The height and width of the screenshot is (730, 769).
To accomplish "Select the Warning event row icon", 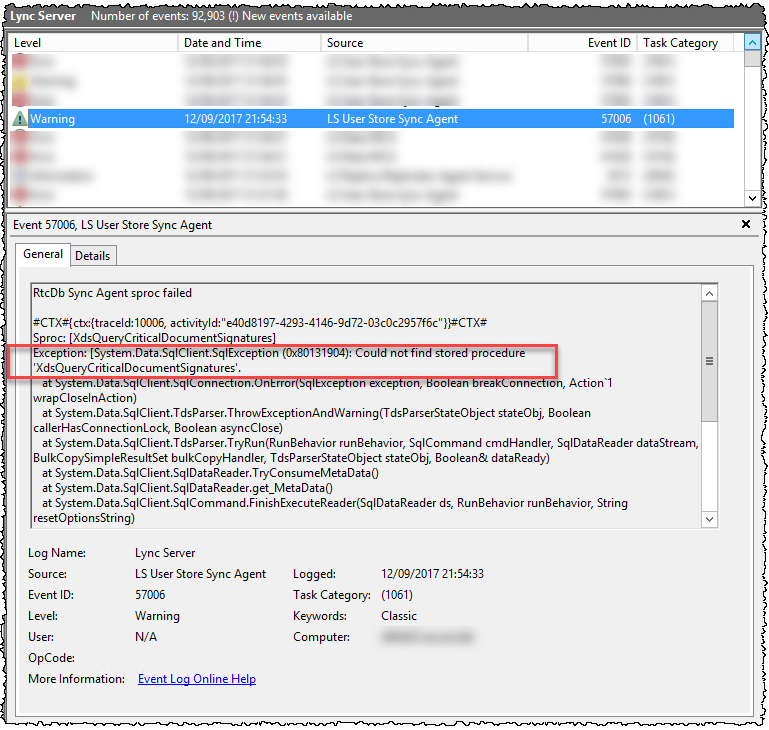I will pyautogui.click(x=20, y=119).
